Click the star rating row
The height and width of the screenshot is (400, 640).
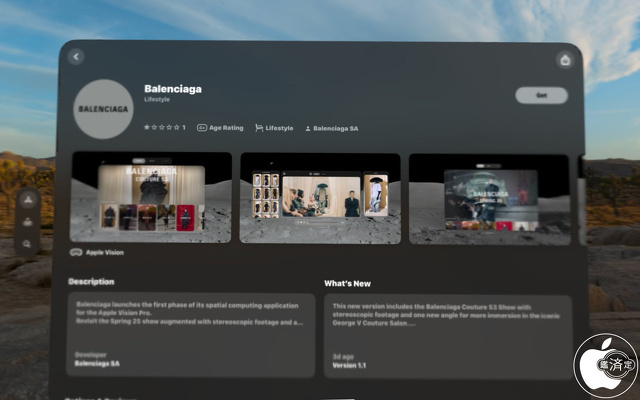(x=164, y=128)
